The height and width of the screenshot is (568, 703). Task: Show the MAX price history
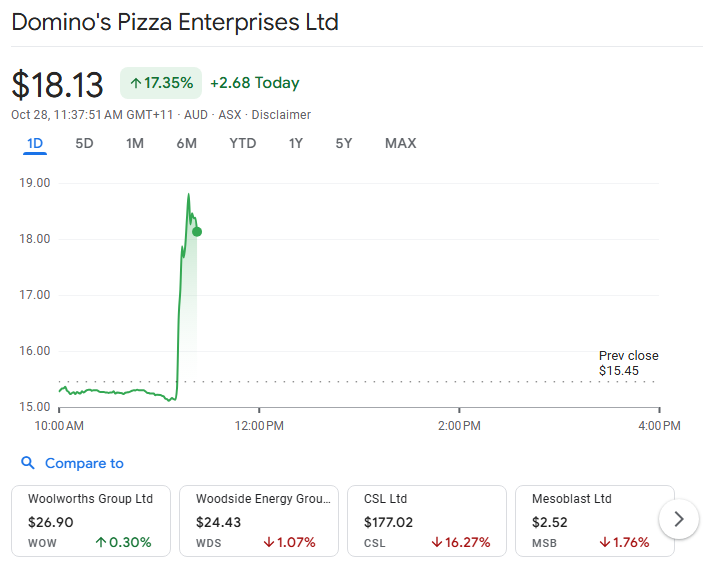click(x=400, y=143)
